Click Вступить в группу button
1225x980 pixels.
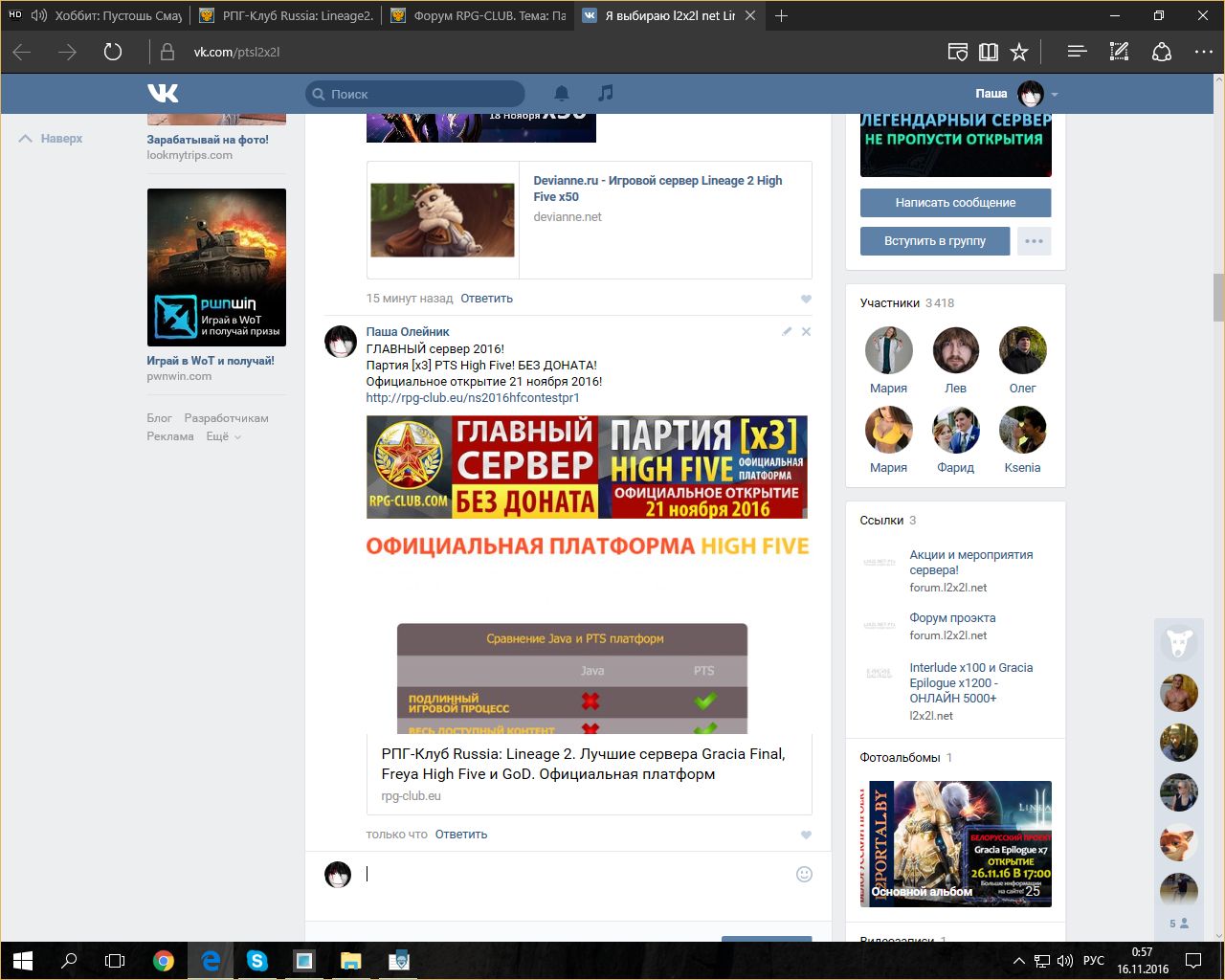click(935, 241)
